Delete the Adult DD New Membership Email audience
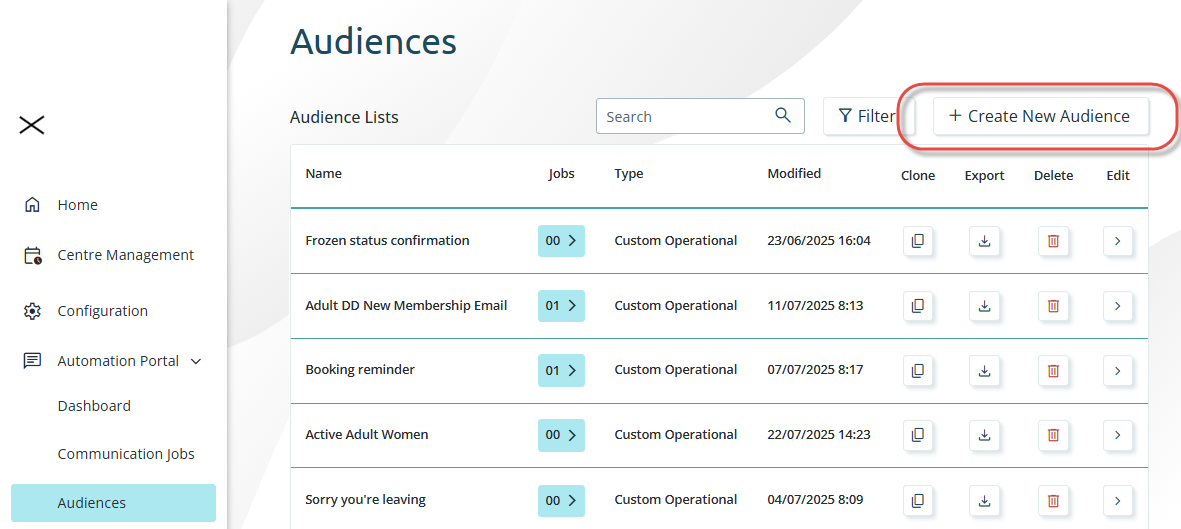The image size is (1181, 529). click(x=1054, y=306)
